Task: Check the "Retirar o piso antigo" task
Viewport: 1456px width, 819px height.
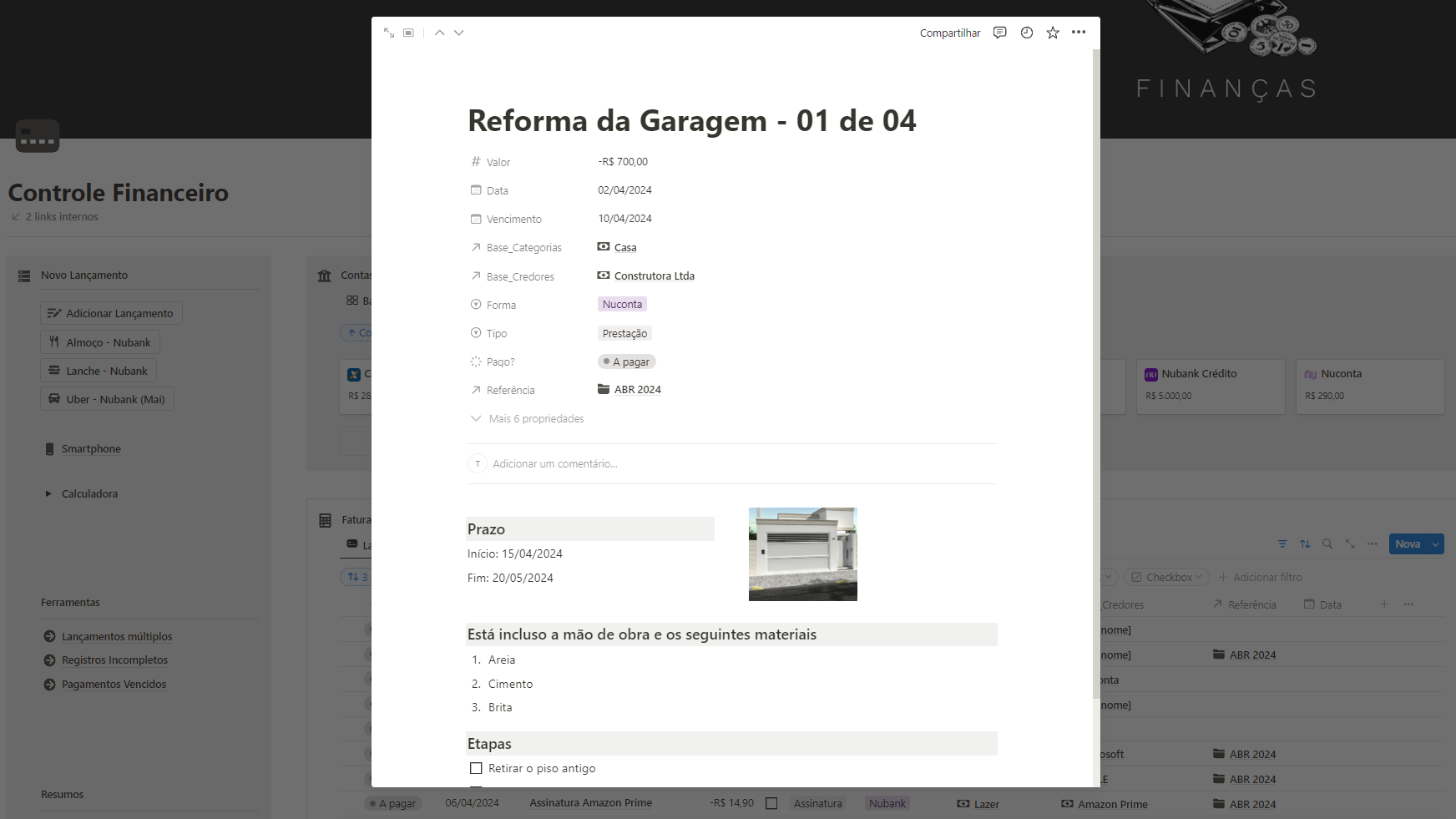Action: click(477, 768)
